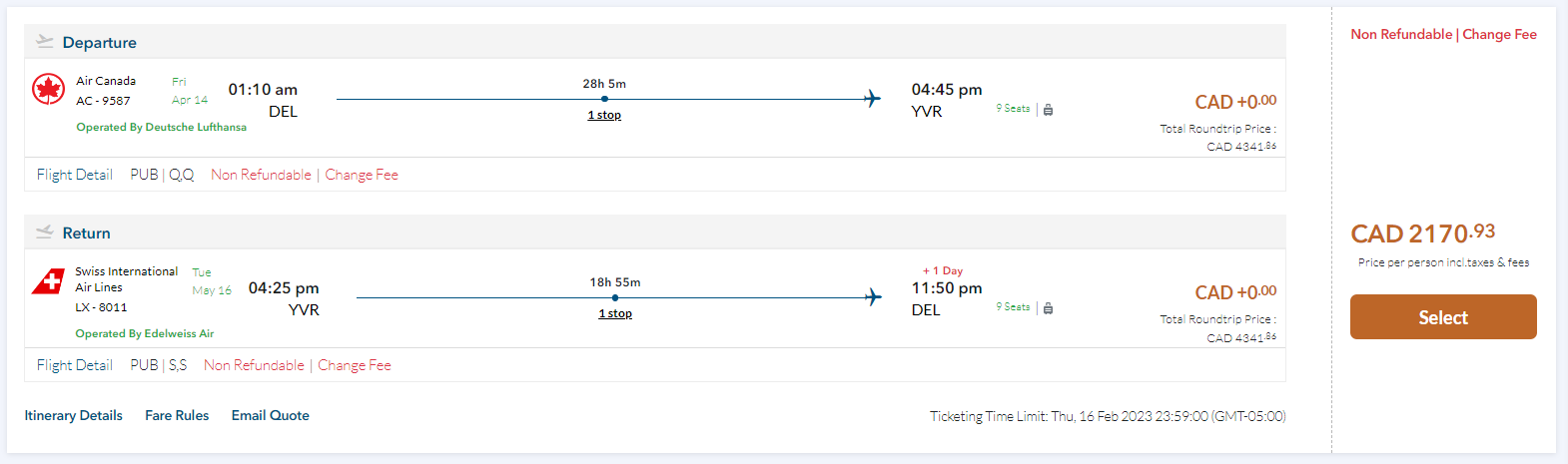Click departure Non Refundable | Change Fee link
Screen dimensions: 1568x464
tap(305, 175)
